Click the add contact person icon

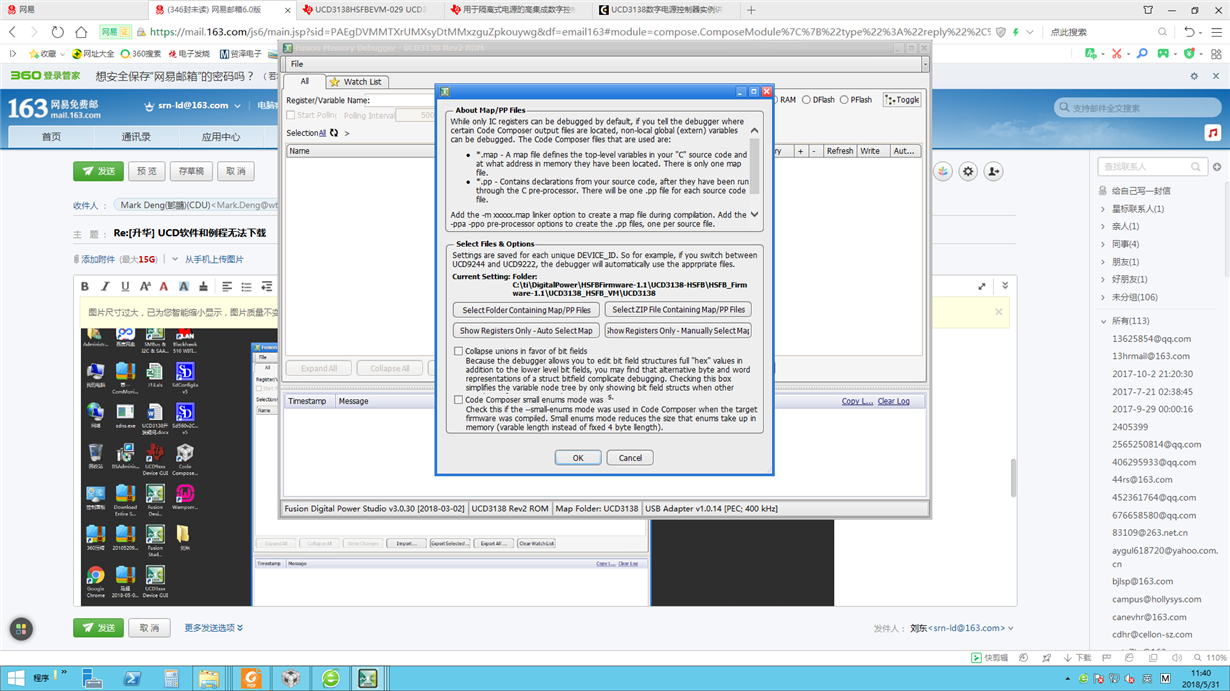993,172
